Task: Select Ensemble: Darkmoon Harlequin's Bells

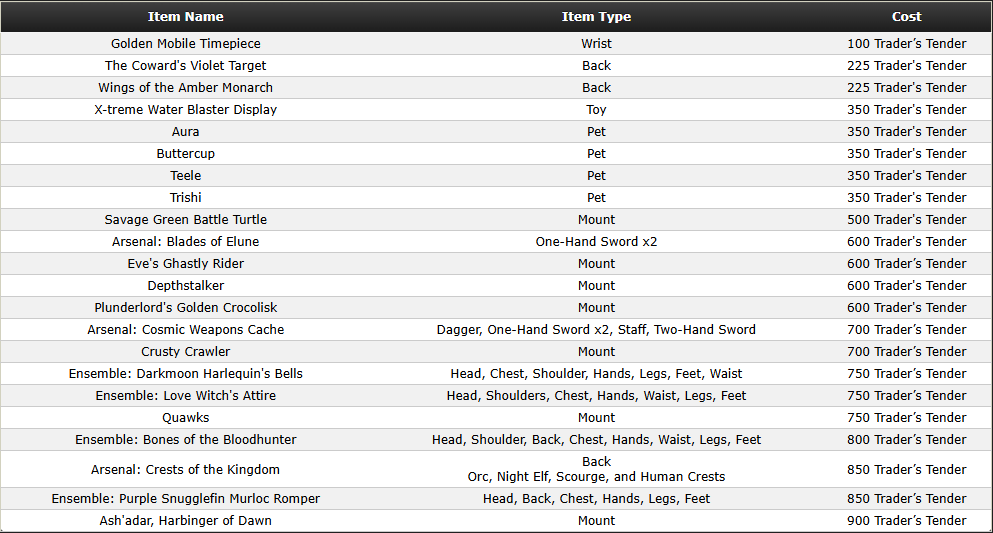Action: pos(186,373)
